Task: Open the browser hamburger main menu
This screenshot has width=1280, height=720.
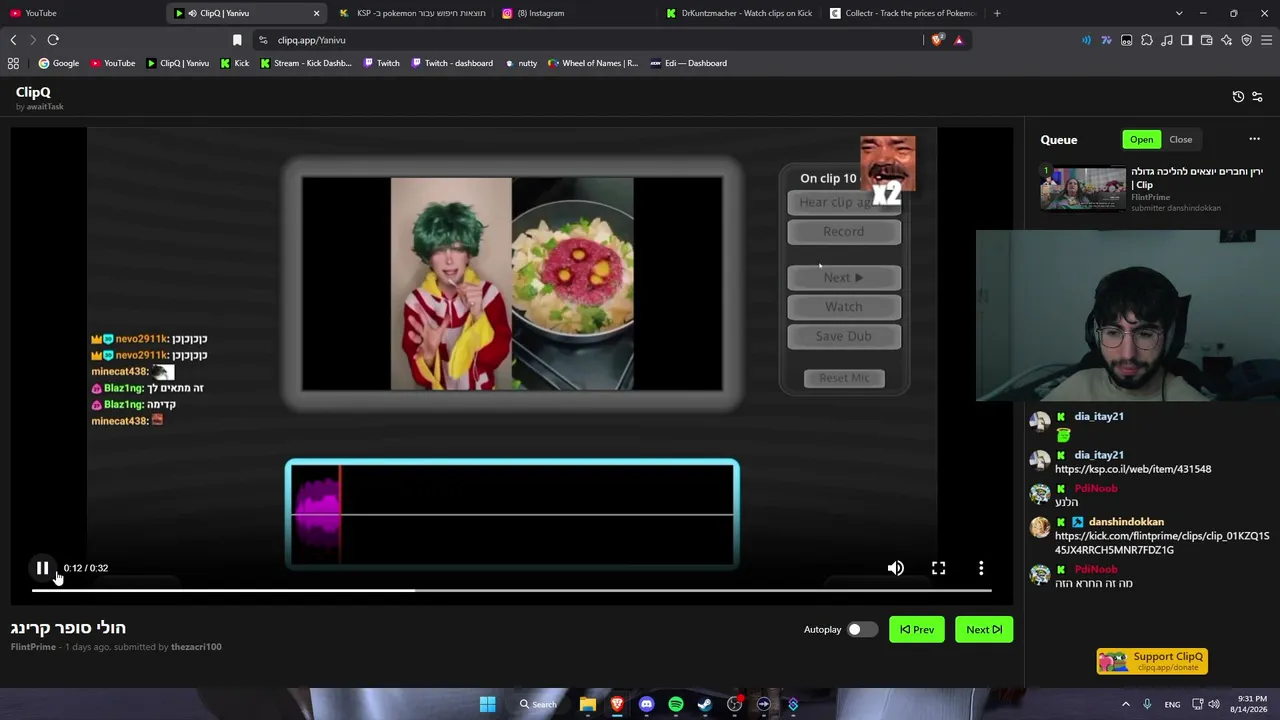Action: point(1266,40)
